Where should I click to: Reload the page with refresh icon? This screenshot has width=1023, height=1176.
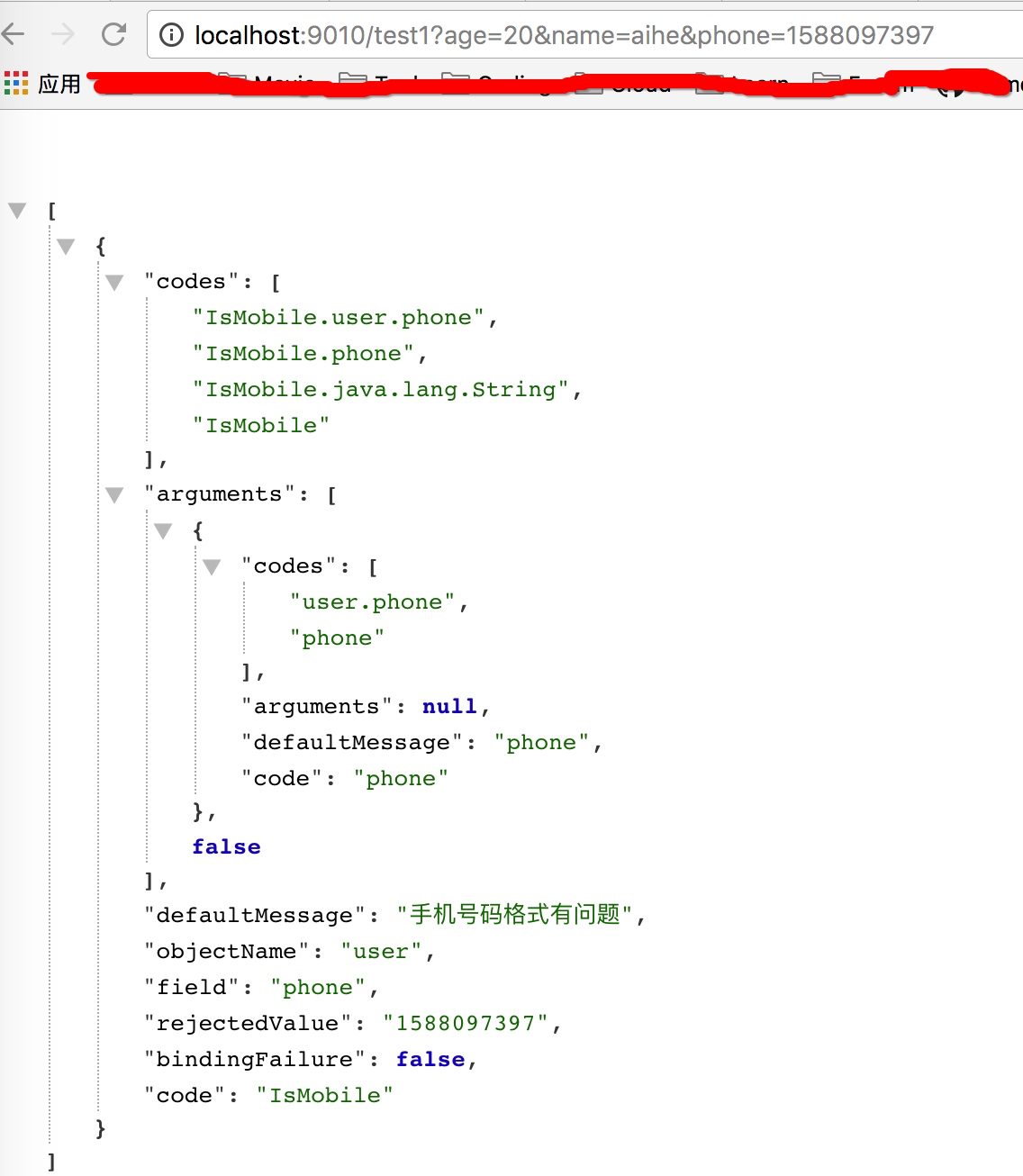[x=113, y=35]
